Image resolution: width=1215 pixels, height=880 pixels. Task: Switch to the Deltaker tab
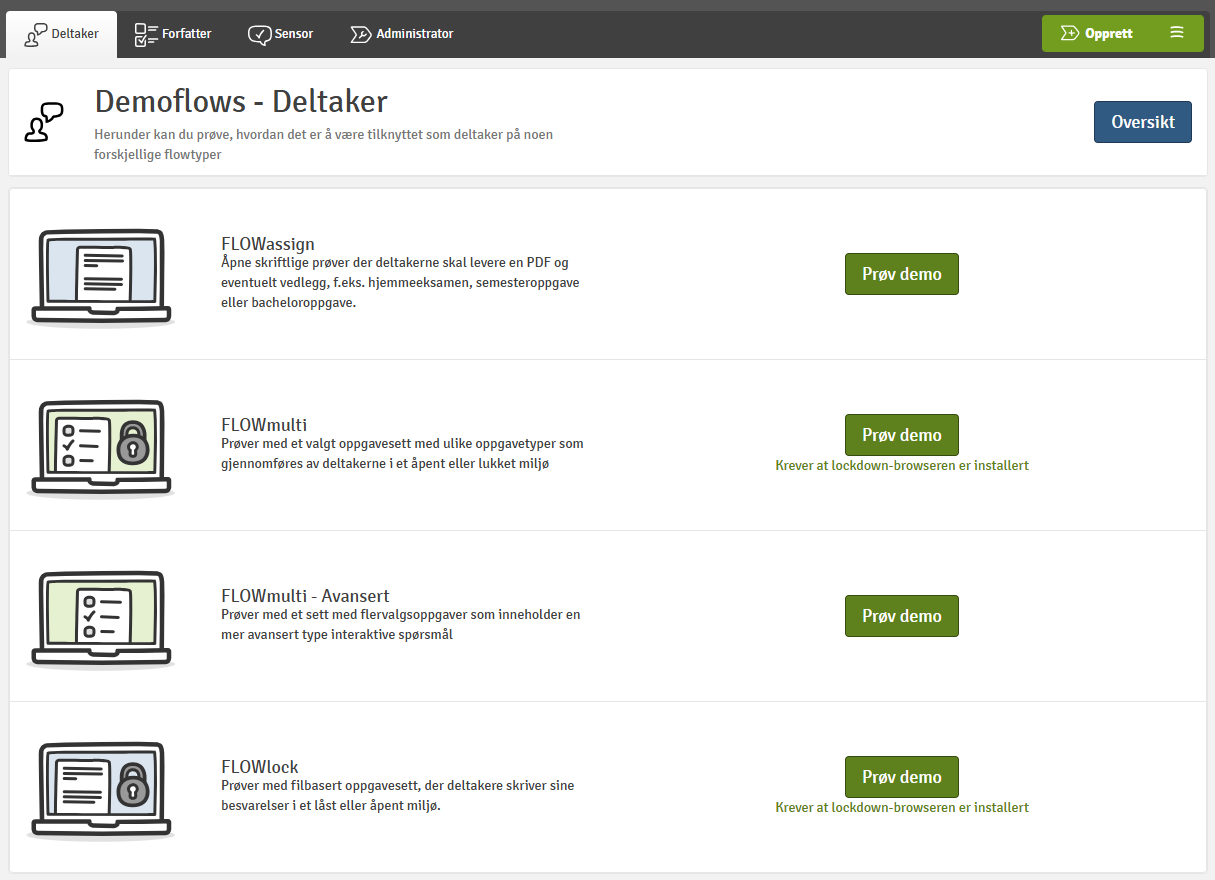pos(62,34)
